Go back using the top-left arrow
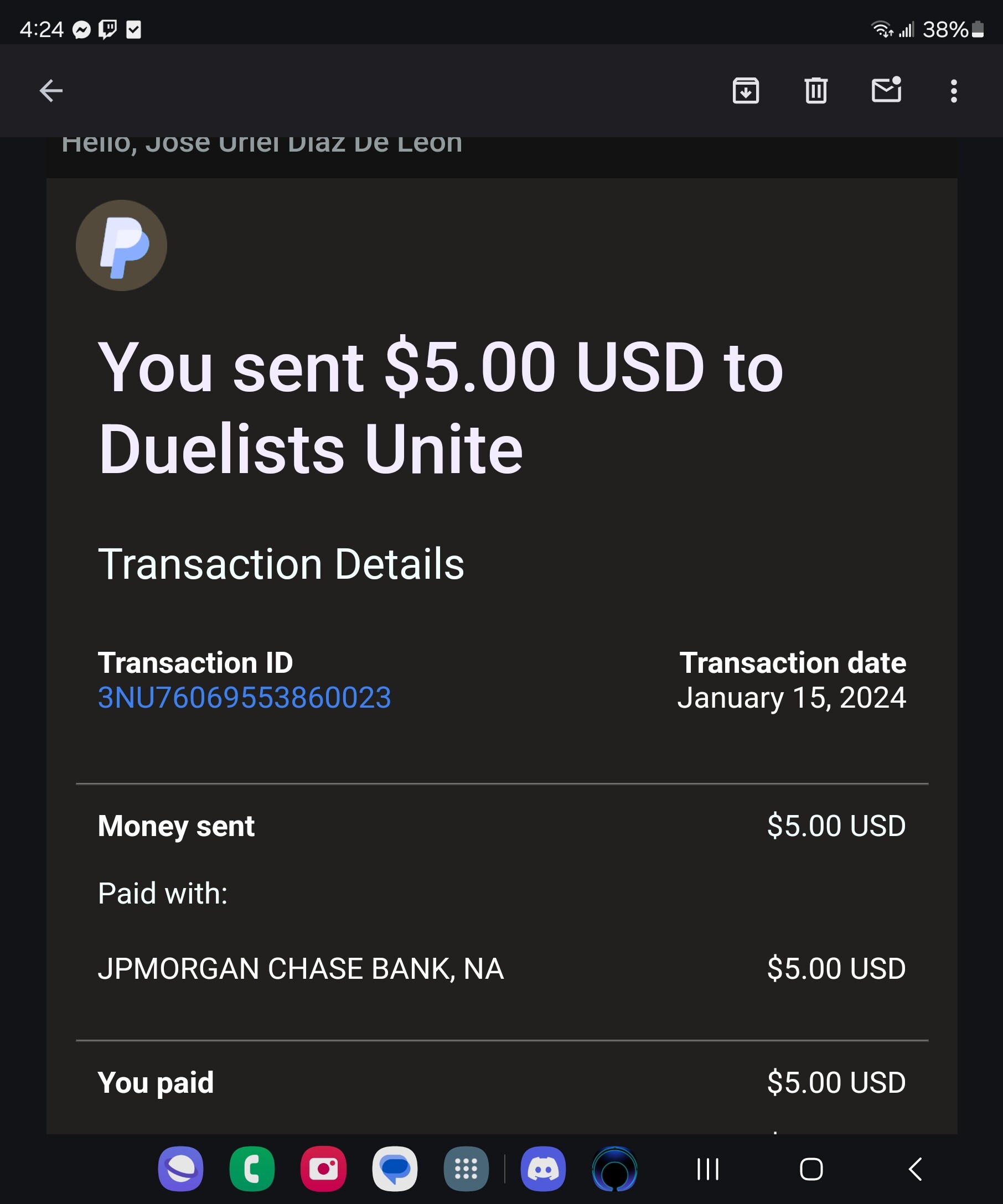Viewport: 1003px width, 1204px height. [50, 91]
